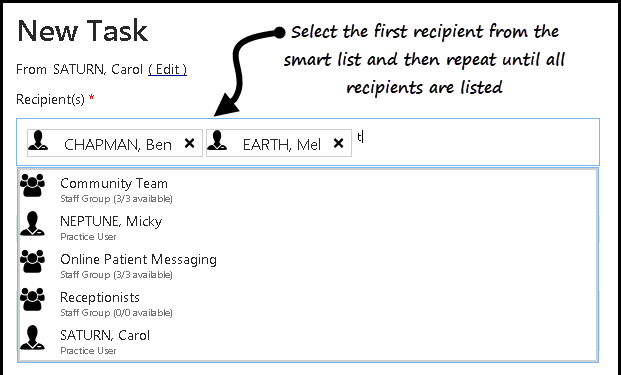621x375 pixels.
Task: Click the Online Patient Messaging group icon
Action: click(x=32, y=261)
